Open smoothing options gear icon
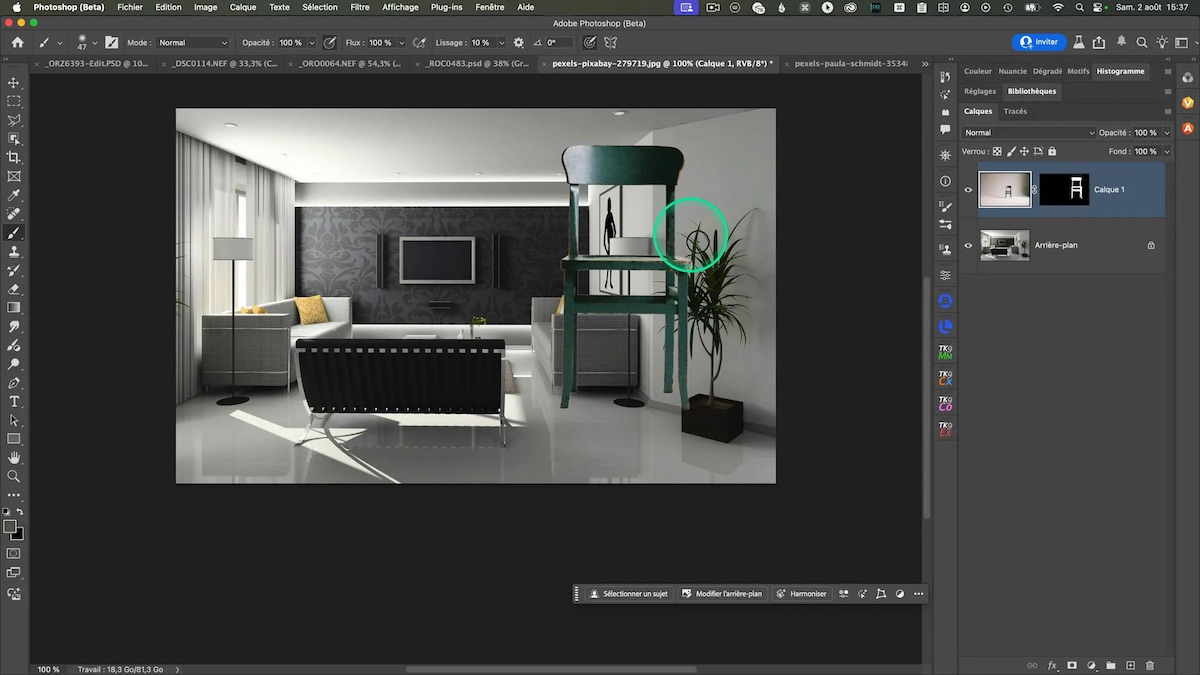This screenshot has height=675, width=1200. (x=518, y=43)
